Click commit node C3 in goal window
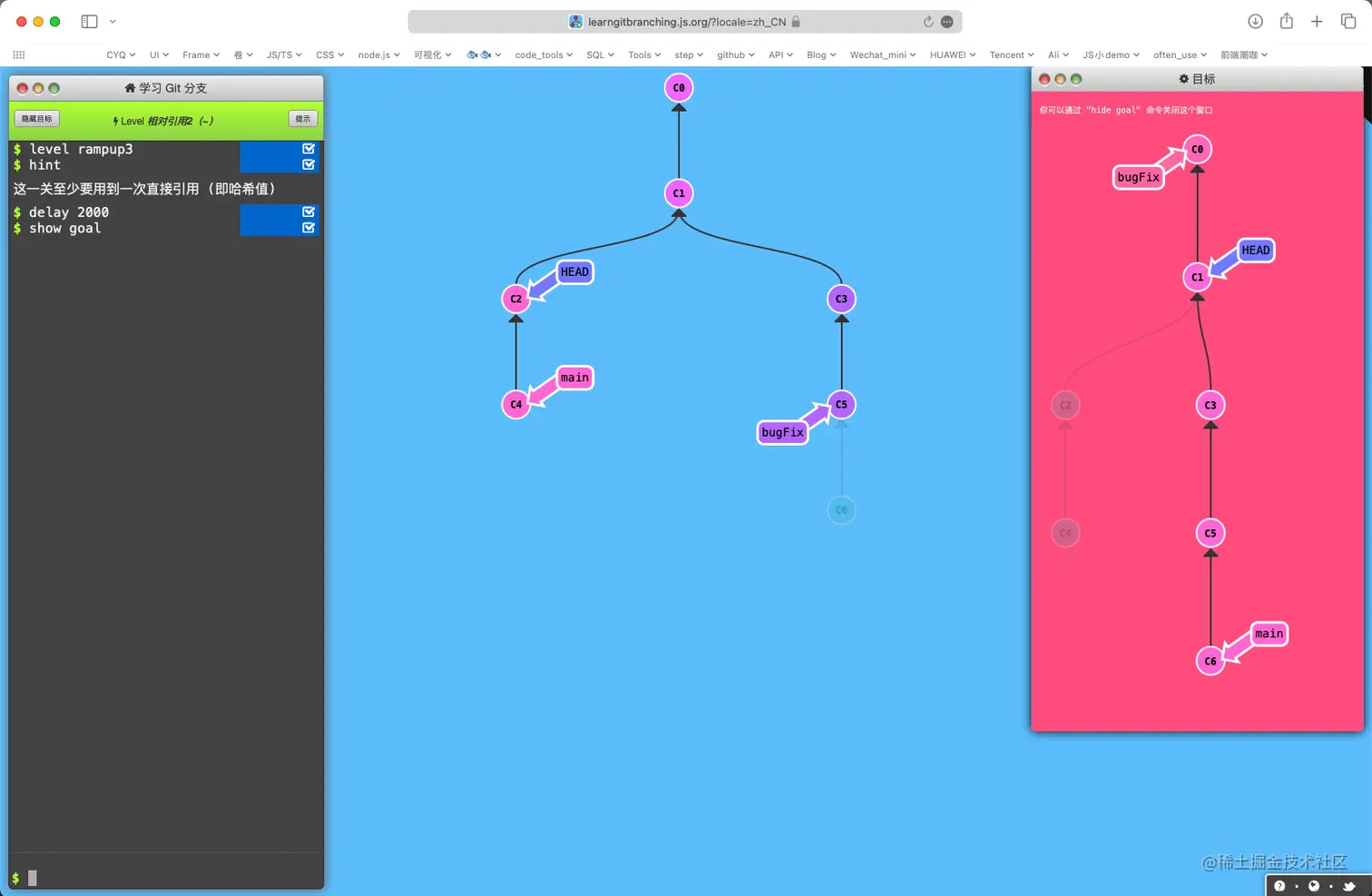The height and width of the screenshot is (896, 1372). pos(1210,405)
